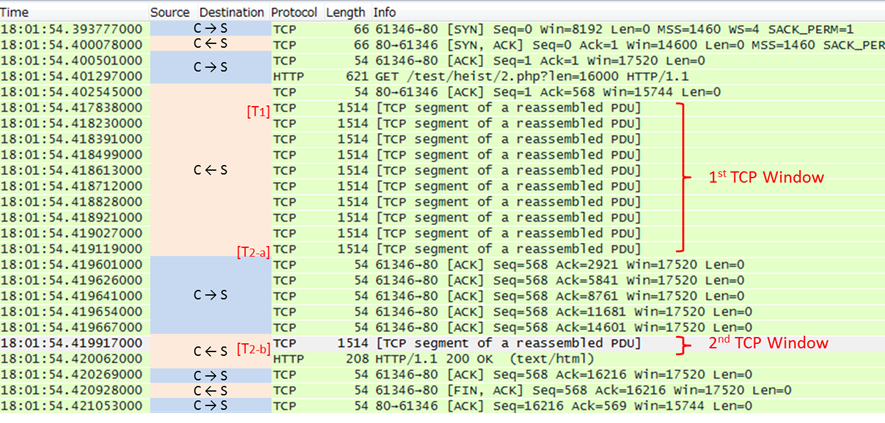Click the Info column header
Screen dimensions: 885x423
pyautogui.click(x=385, y=12)
